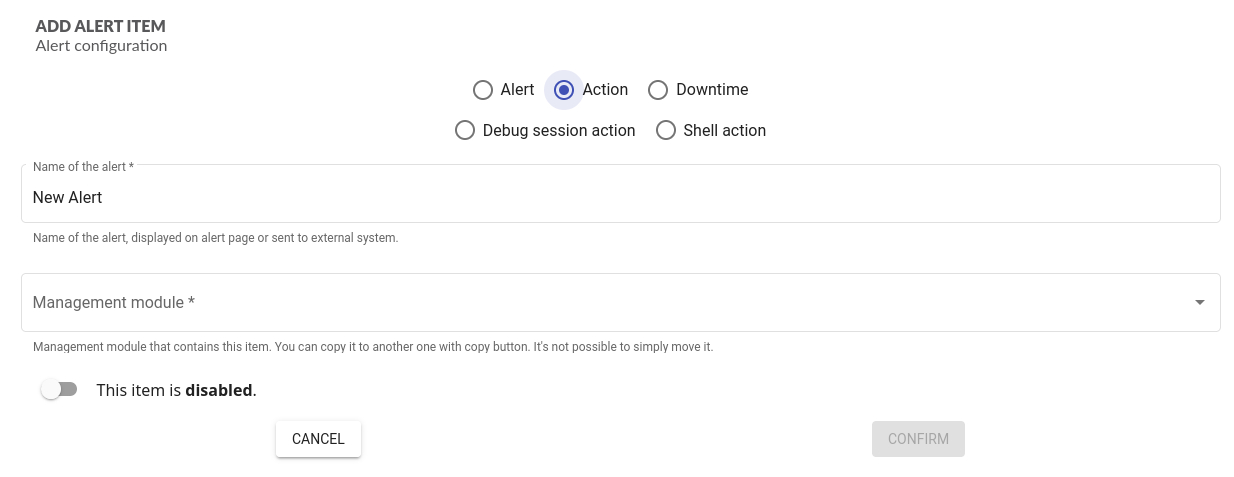
Task: Select the Alert radio button
Action: (x=483, y=90)
